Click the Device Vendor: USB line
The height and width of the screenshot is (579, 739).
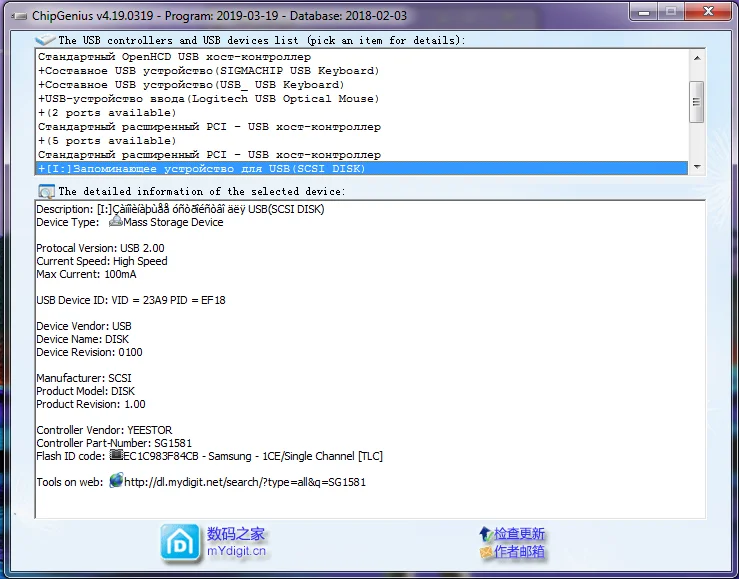[x=84, y=326]
